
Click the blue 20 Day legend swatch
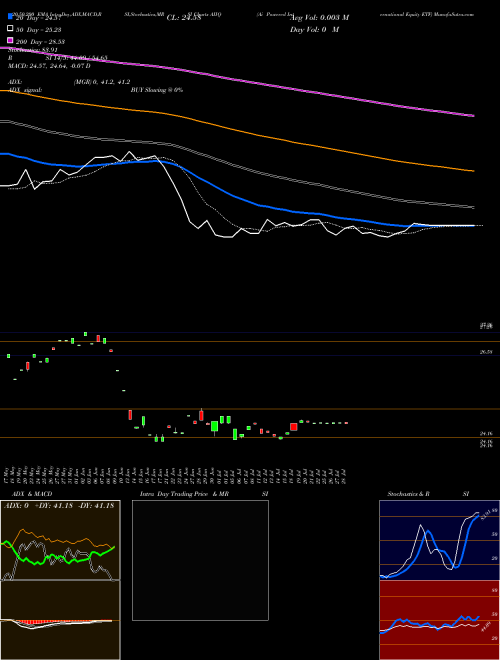10,17
